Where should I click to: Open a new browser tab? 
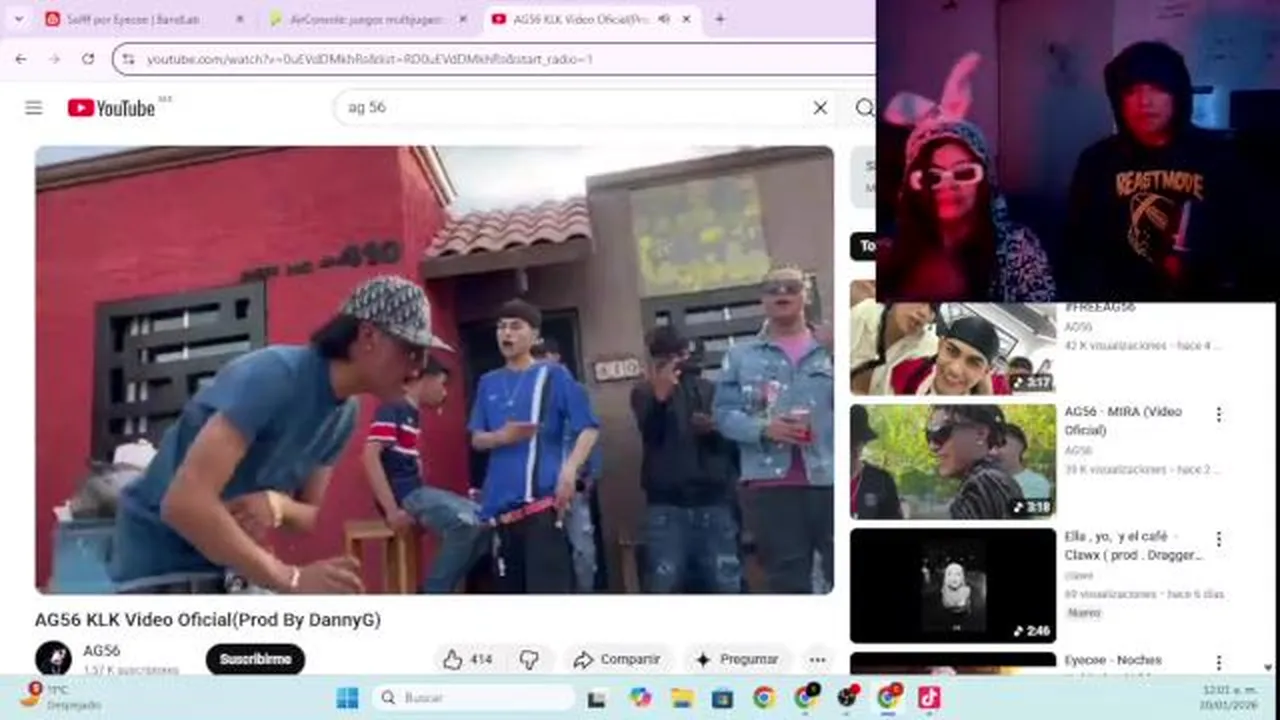pyautogui.click(x=720, y=19)
